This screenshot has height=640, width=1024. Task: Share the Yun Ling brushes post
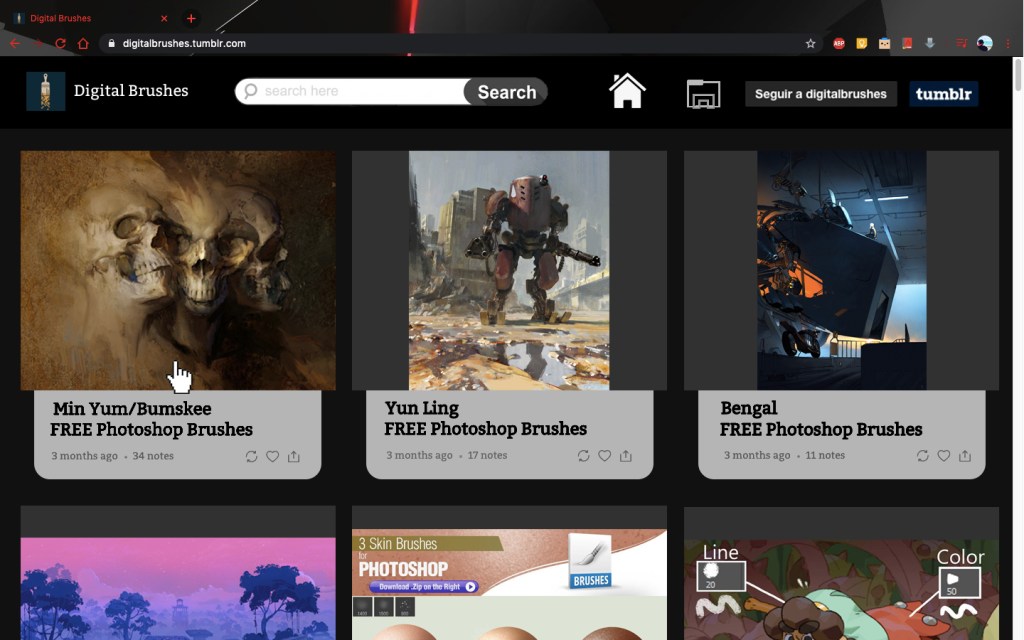click(x=625, y=456)
